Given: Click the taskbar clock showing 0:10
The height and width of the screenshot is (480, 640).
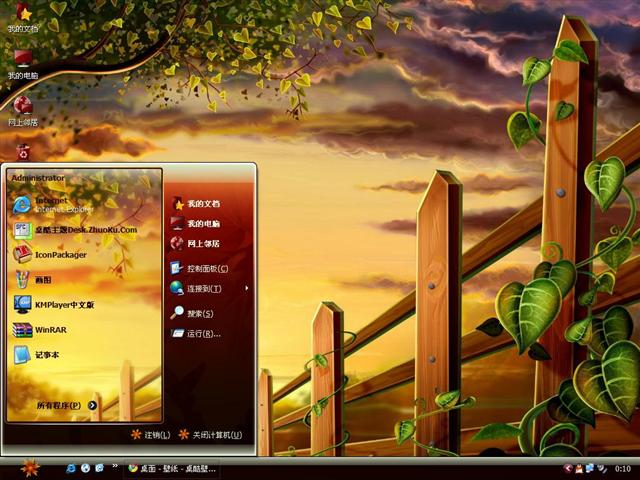Looking at the screenshot, I should 622,469.
